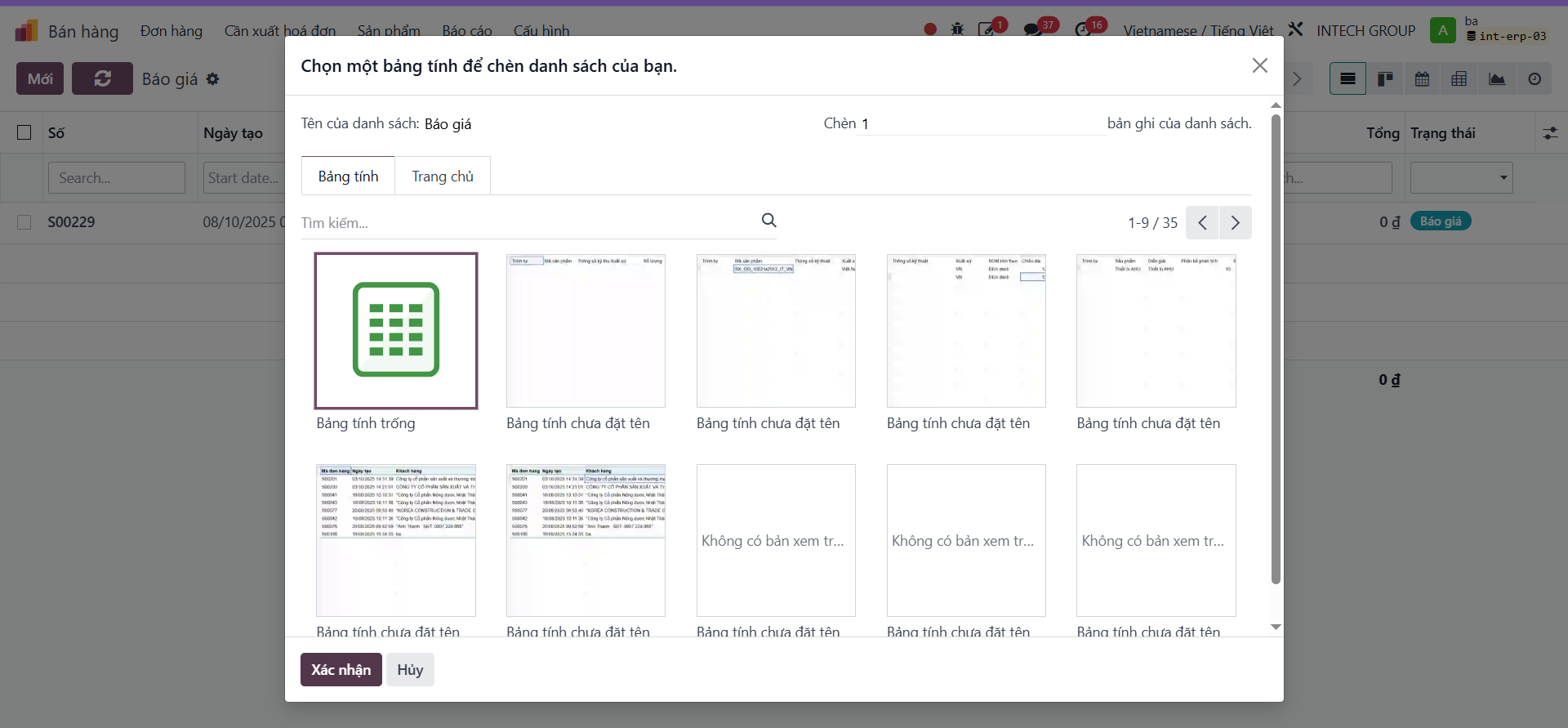Go to next page of spreadsheets
1568x728 pixels.
1236,223
